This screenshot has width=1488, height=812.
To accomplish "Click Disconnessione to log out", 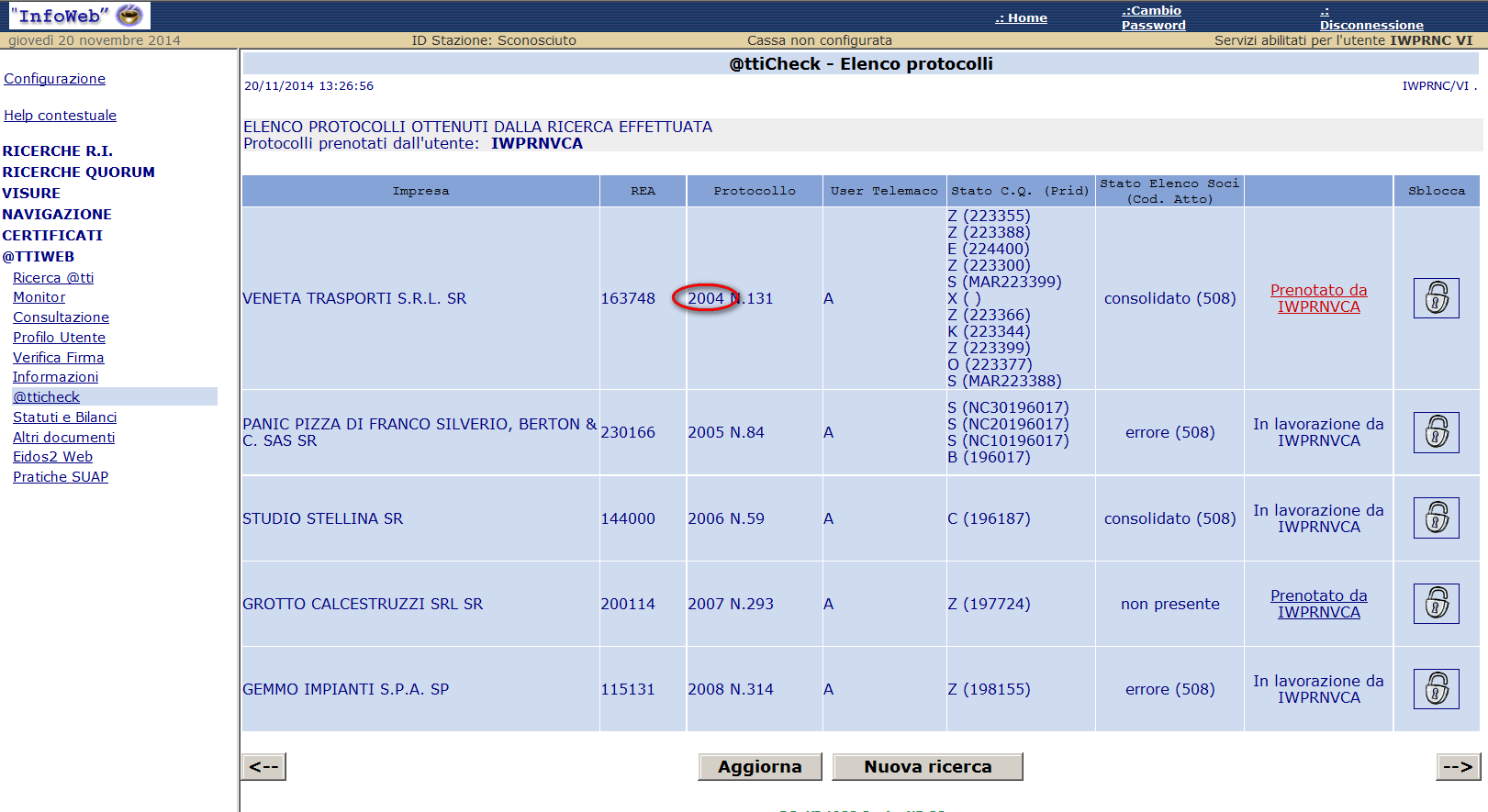I will [1371, 18].
